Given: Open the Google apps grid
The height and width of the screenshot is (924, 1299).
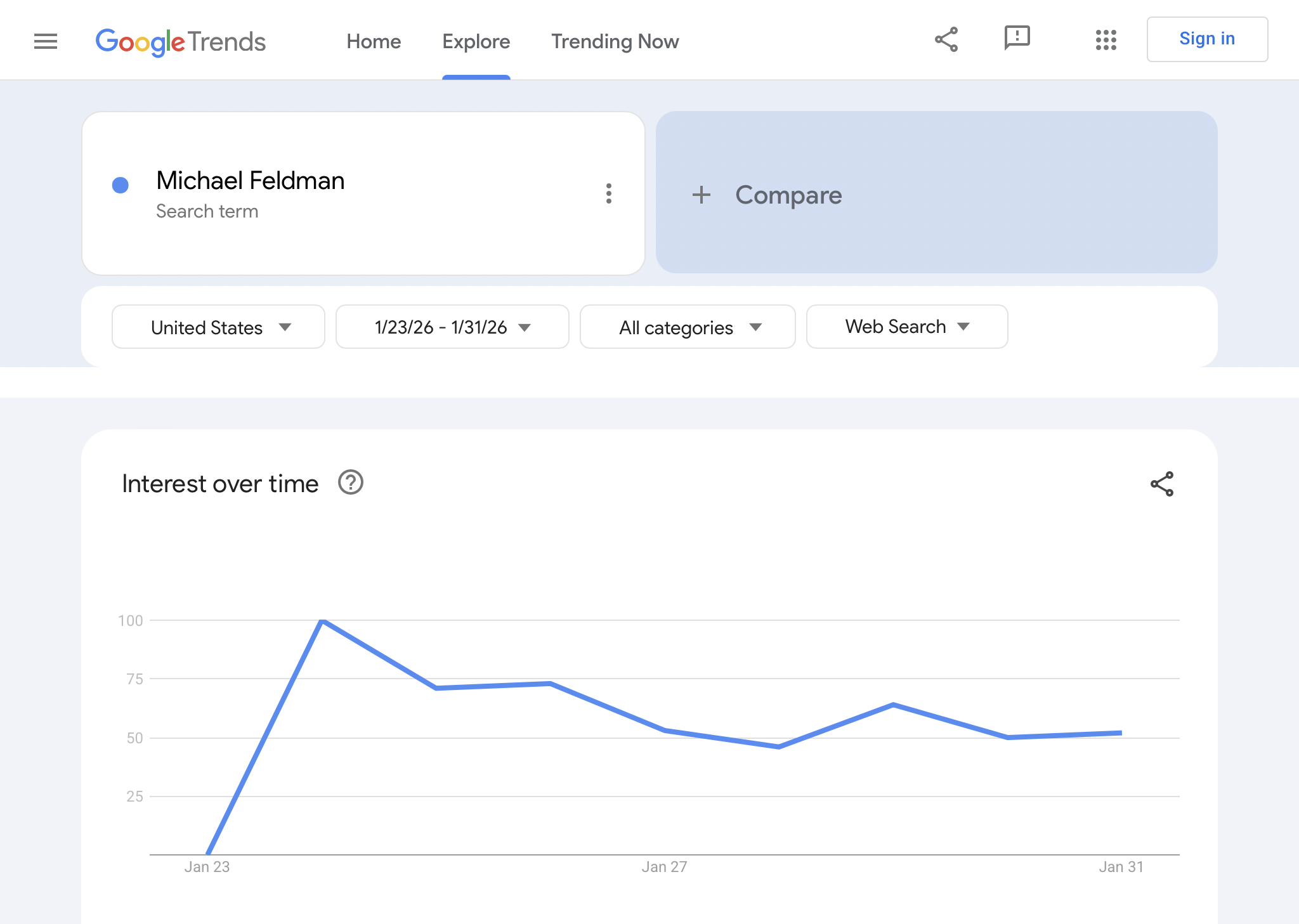Looking at the screenshot, I should 1106,40.
